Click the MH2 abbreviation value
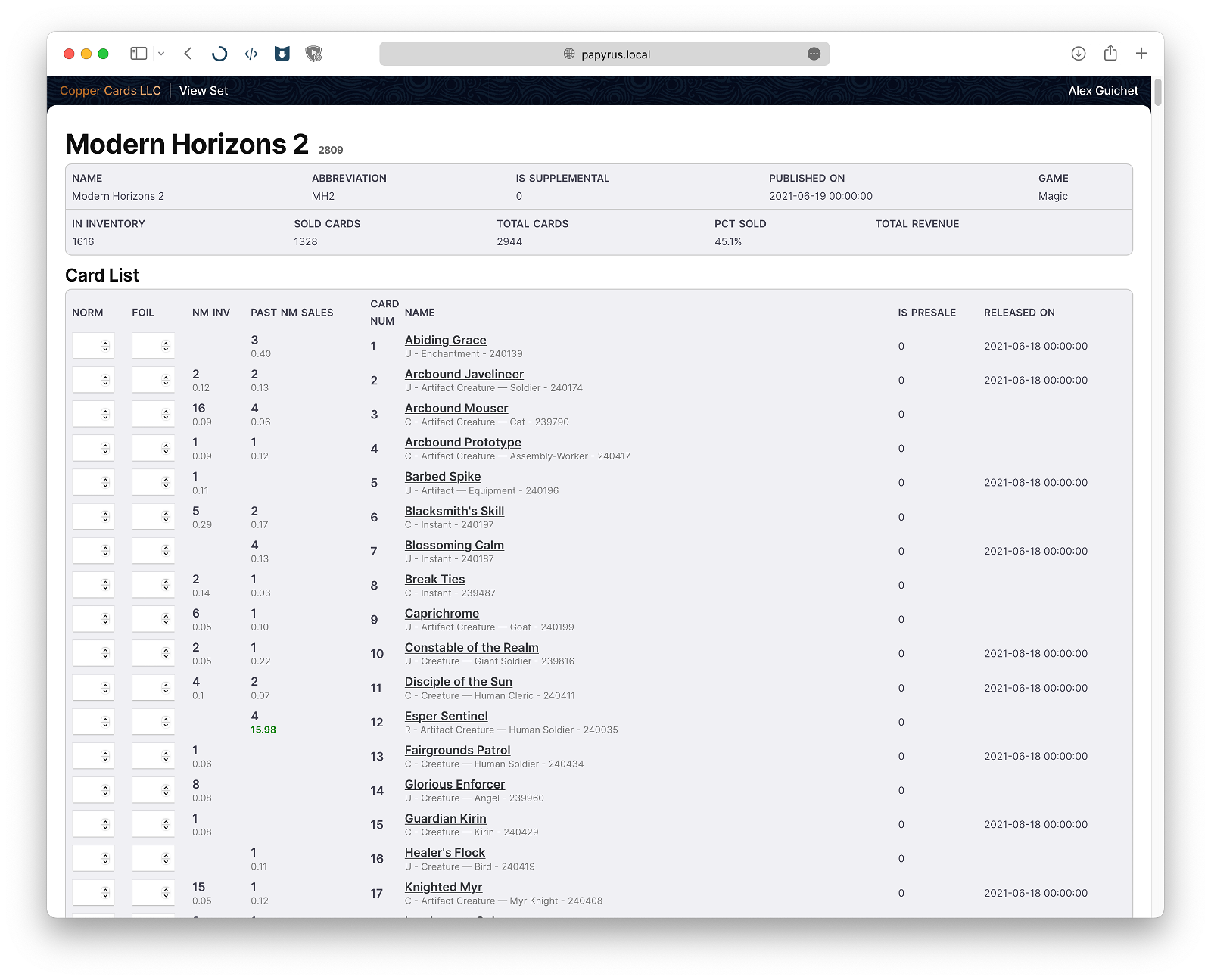 pyautogui.click(x=323, y=196)
